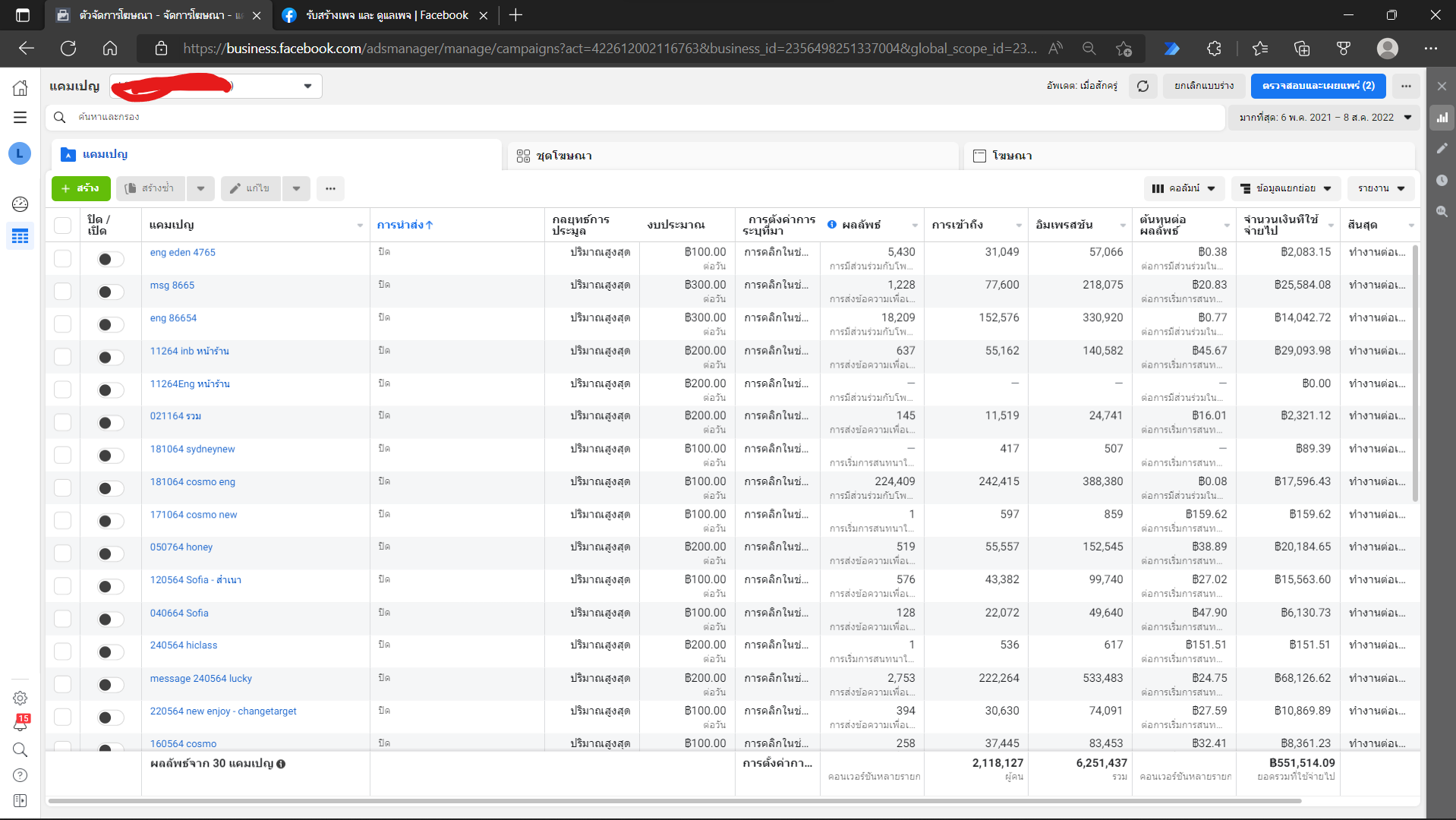
Task: Click the horizontal scrollbar below the table
Action: pyautogui.click(x=676, y=801)
